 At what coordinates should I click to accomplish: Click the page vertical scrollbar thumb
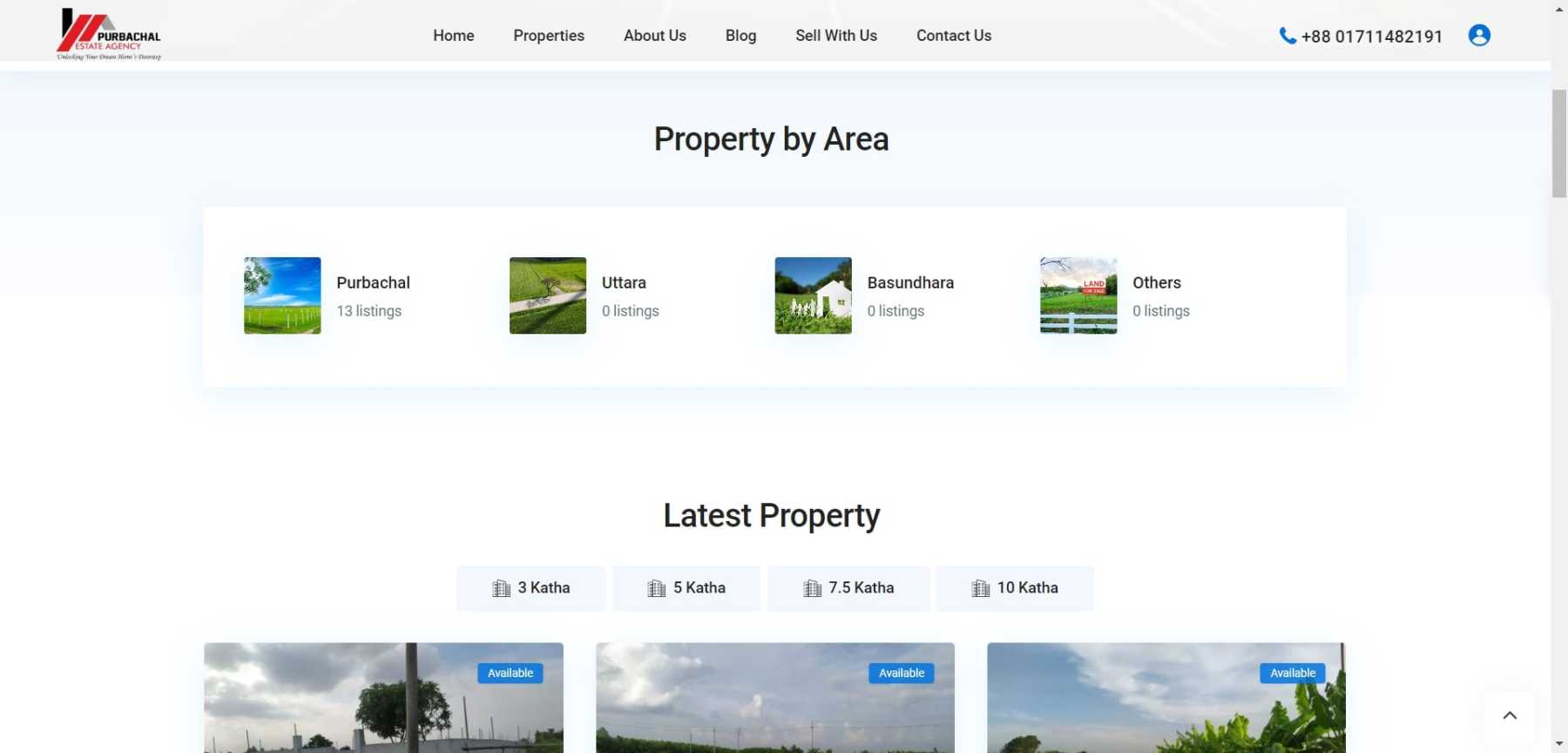coord(1558,144)
